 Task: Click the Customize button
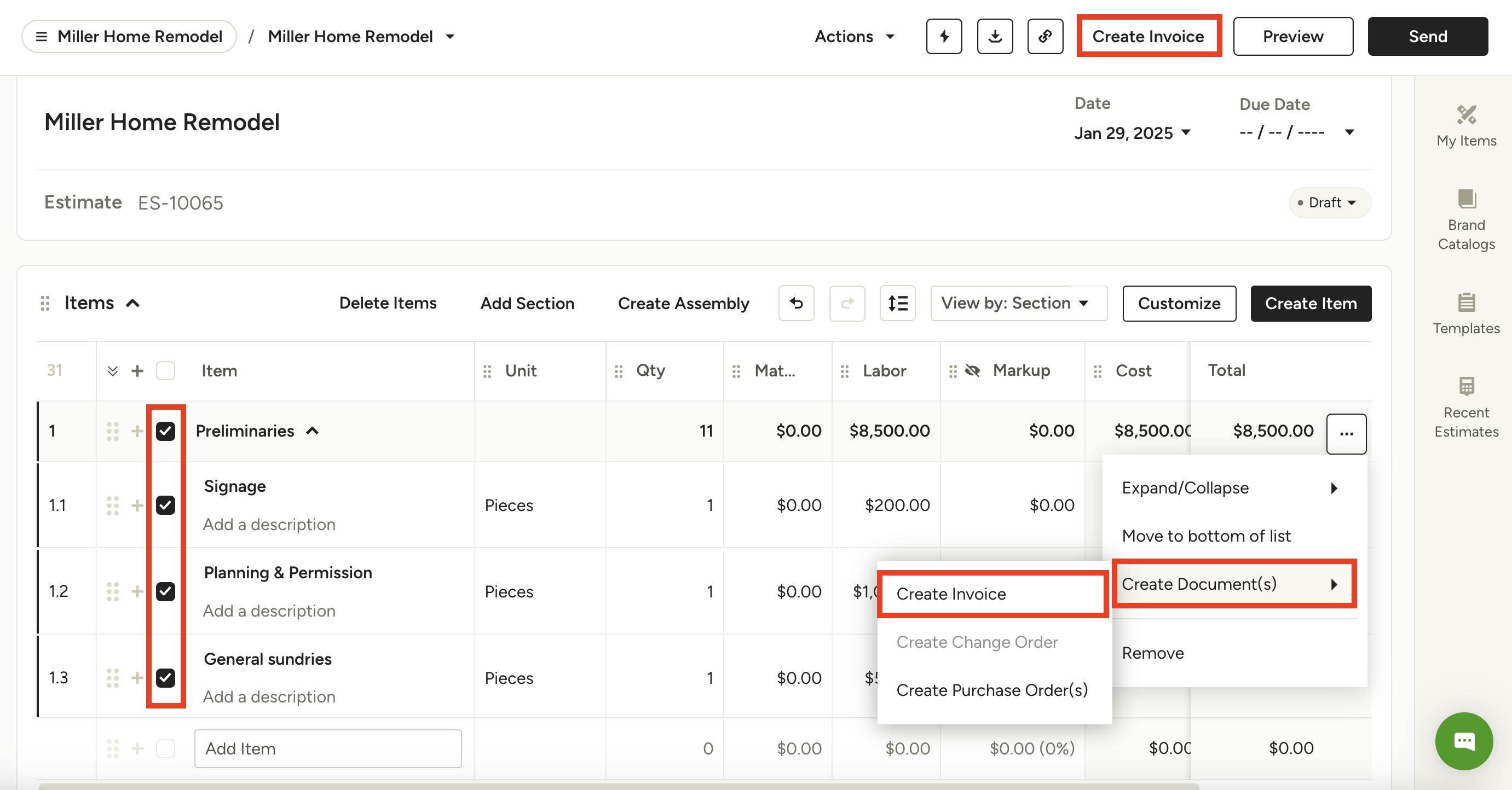(x=1179, y=303)
